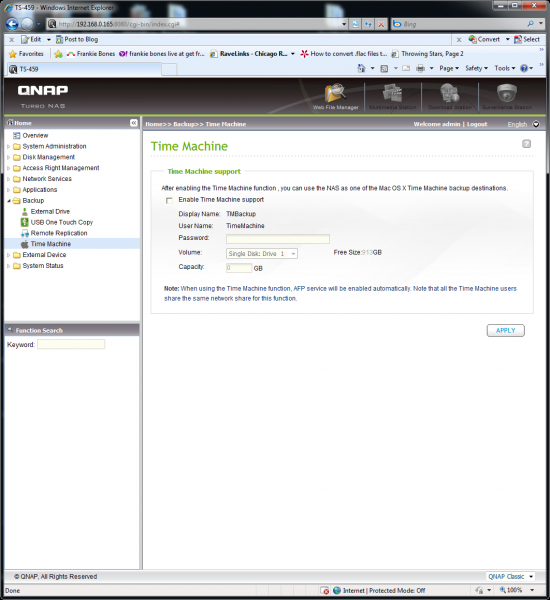
Task: Click the RSS feeds icon
Action: click(x=384, y=68)
